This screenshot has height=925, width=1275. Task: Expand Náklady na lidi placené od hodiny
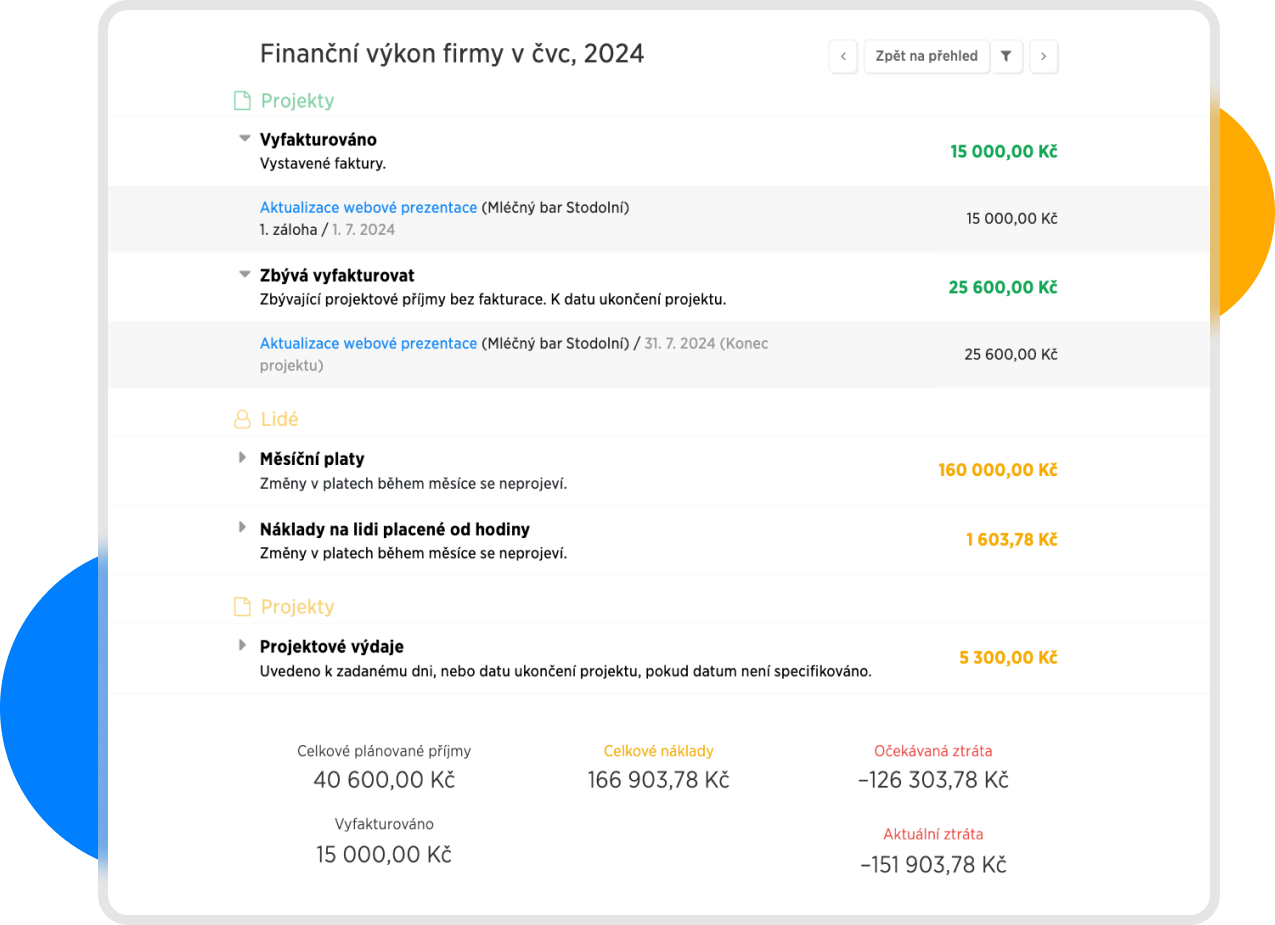pyautogui.click(x=242, y=528)
